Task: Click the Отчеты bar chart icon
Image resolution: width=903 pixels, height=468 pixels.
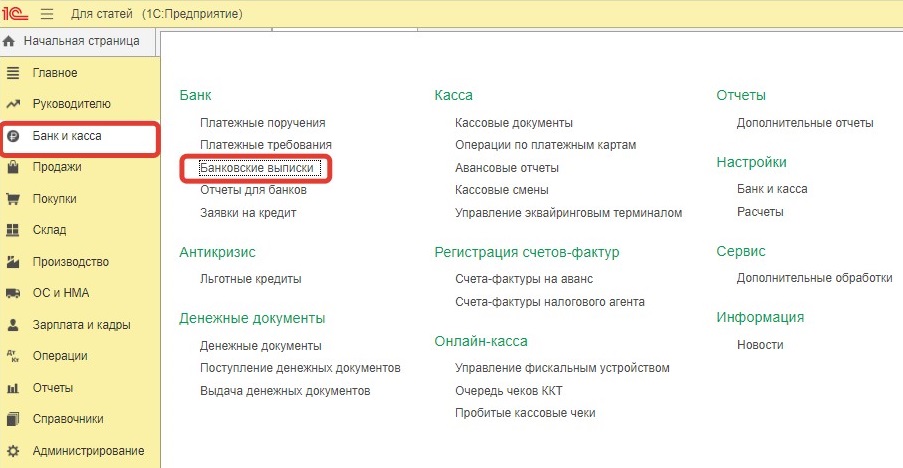Action: (13, 388)
